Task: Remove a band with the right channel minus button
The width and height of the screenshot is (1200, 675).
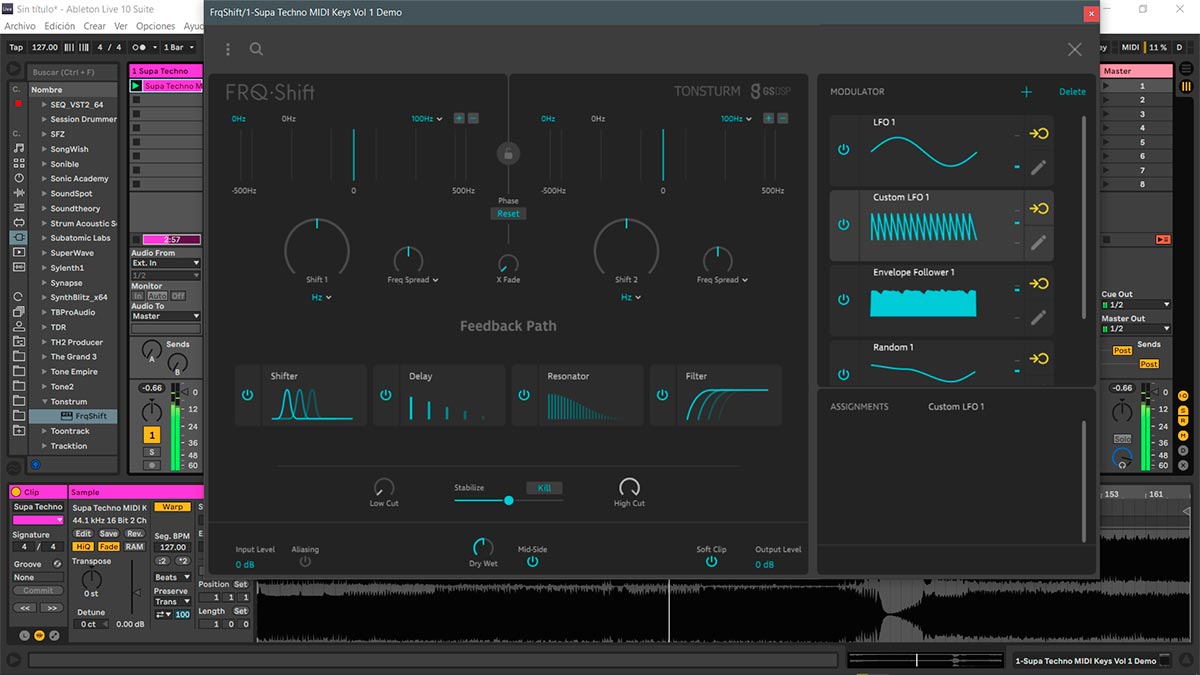Action: pos(783,118)
